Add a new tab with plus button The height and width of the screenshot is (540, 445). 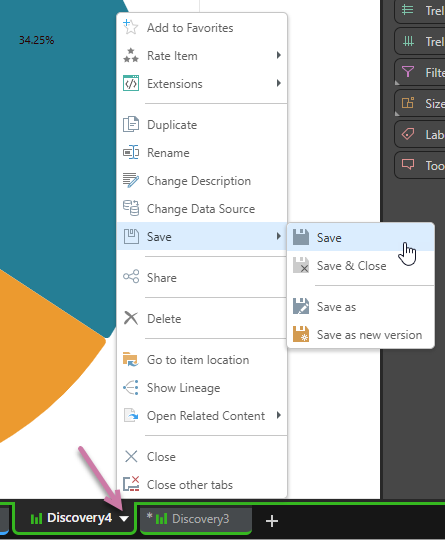click(x=272, y=521)
